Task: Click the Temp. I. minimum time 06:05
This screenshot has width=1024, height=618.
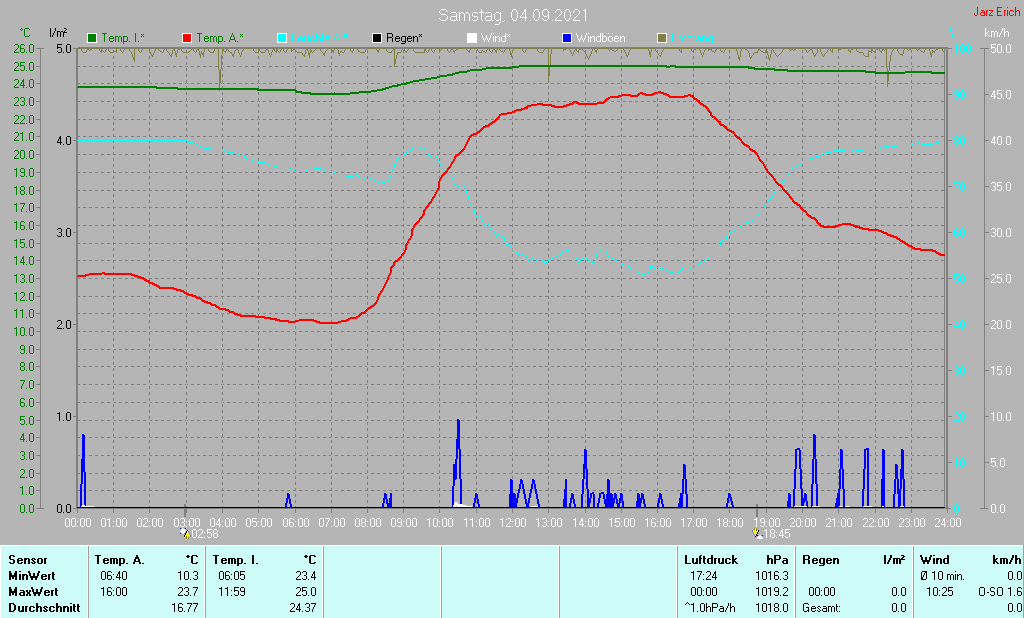Action: click(232, 576)
